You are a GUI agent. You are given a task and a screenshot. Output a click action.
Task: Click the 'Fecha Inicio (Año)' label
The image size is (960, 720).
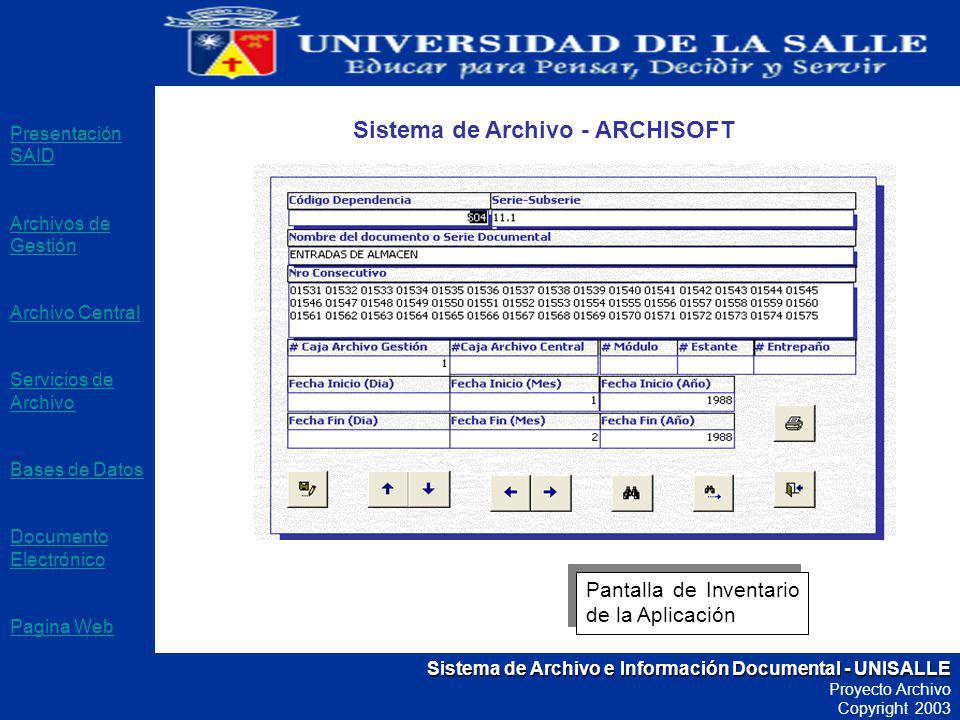(656, 384)
